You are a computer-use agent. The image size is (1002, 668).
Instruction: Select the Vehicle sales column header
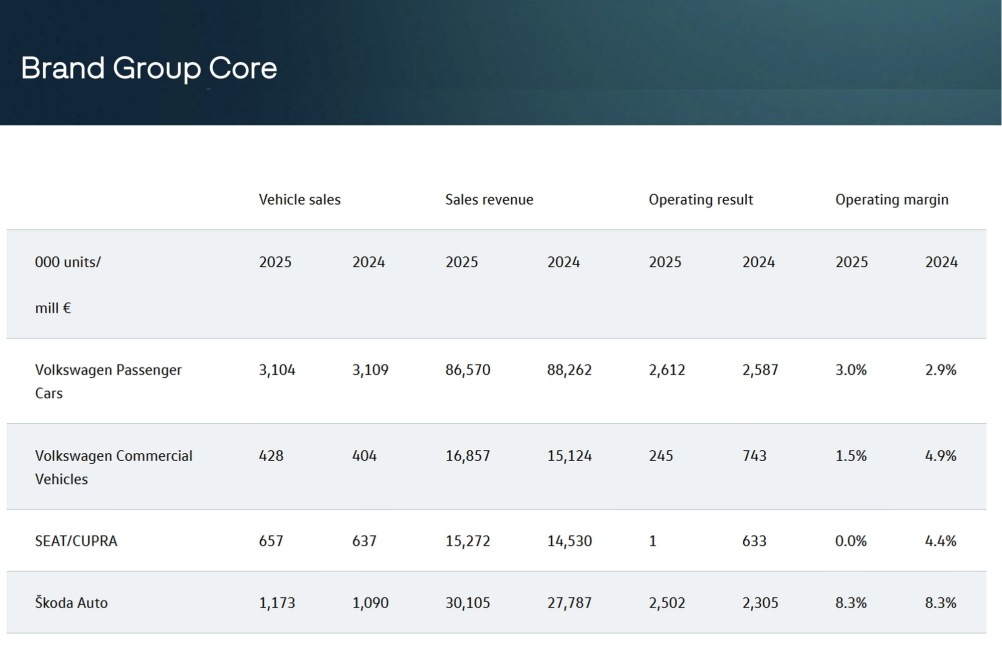[x=299, y=200]
